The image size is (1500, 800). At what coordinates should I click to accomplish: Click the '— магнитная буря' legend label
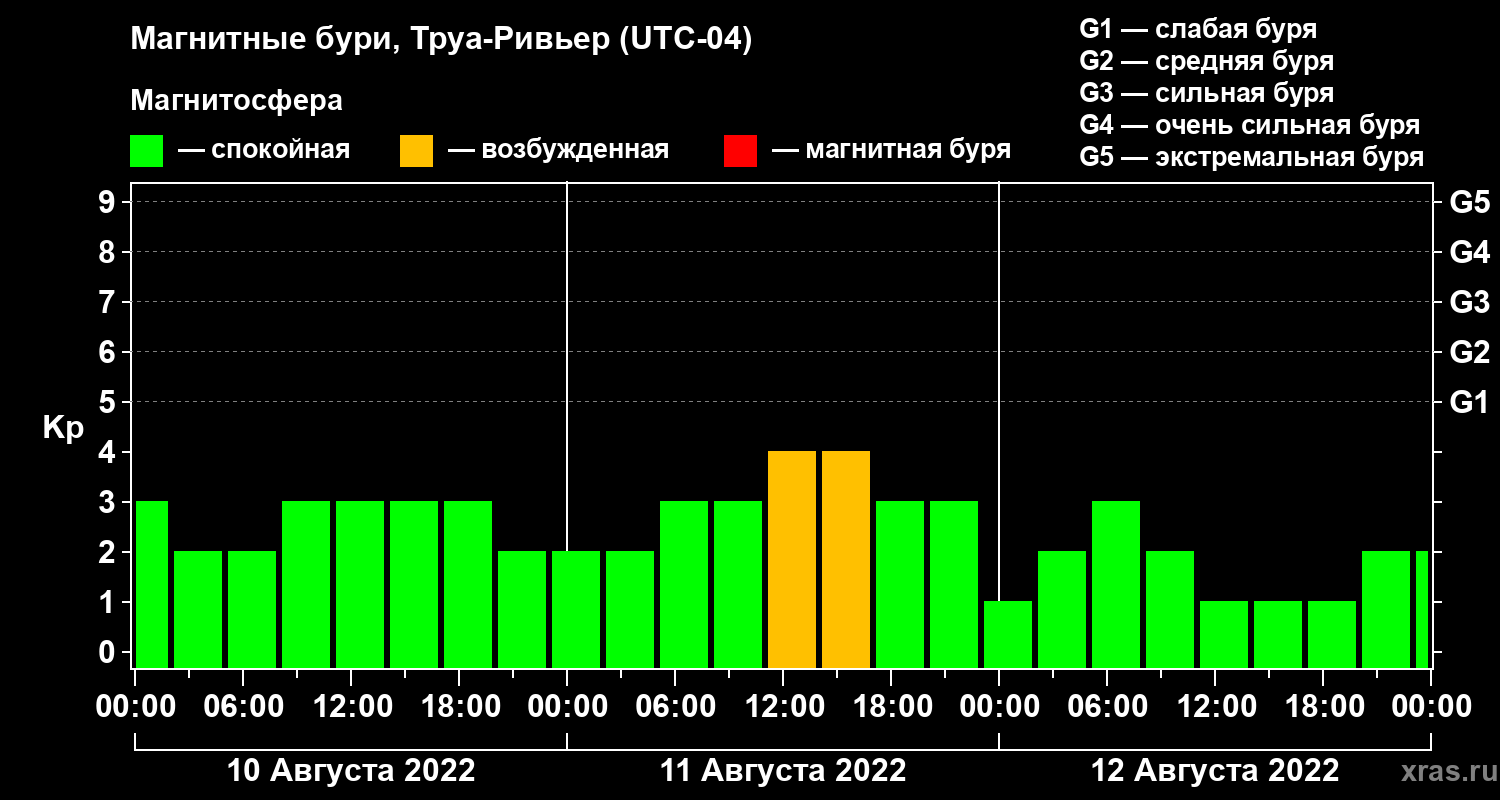point(891,150)
